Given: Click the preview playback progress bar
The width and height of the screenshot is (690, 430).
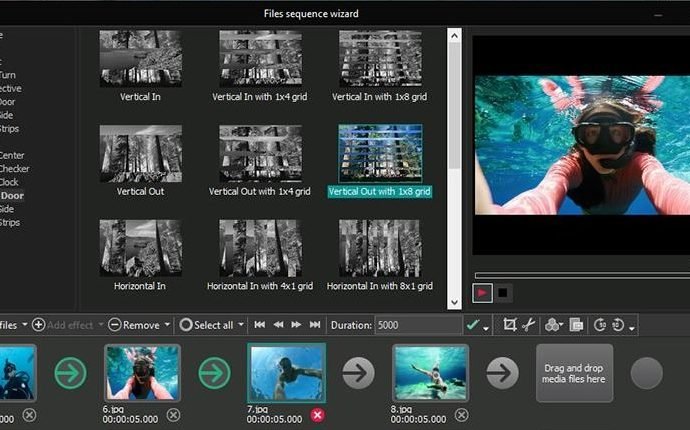Looking at the screenshot, I should [x=582, y=276].
